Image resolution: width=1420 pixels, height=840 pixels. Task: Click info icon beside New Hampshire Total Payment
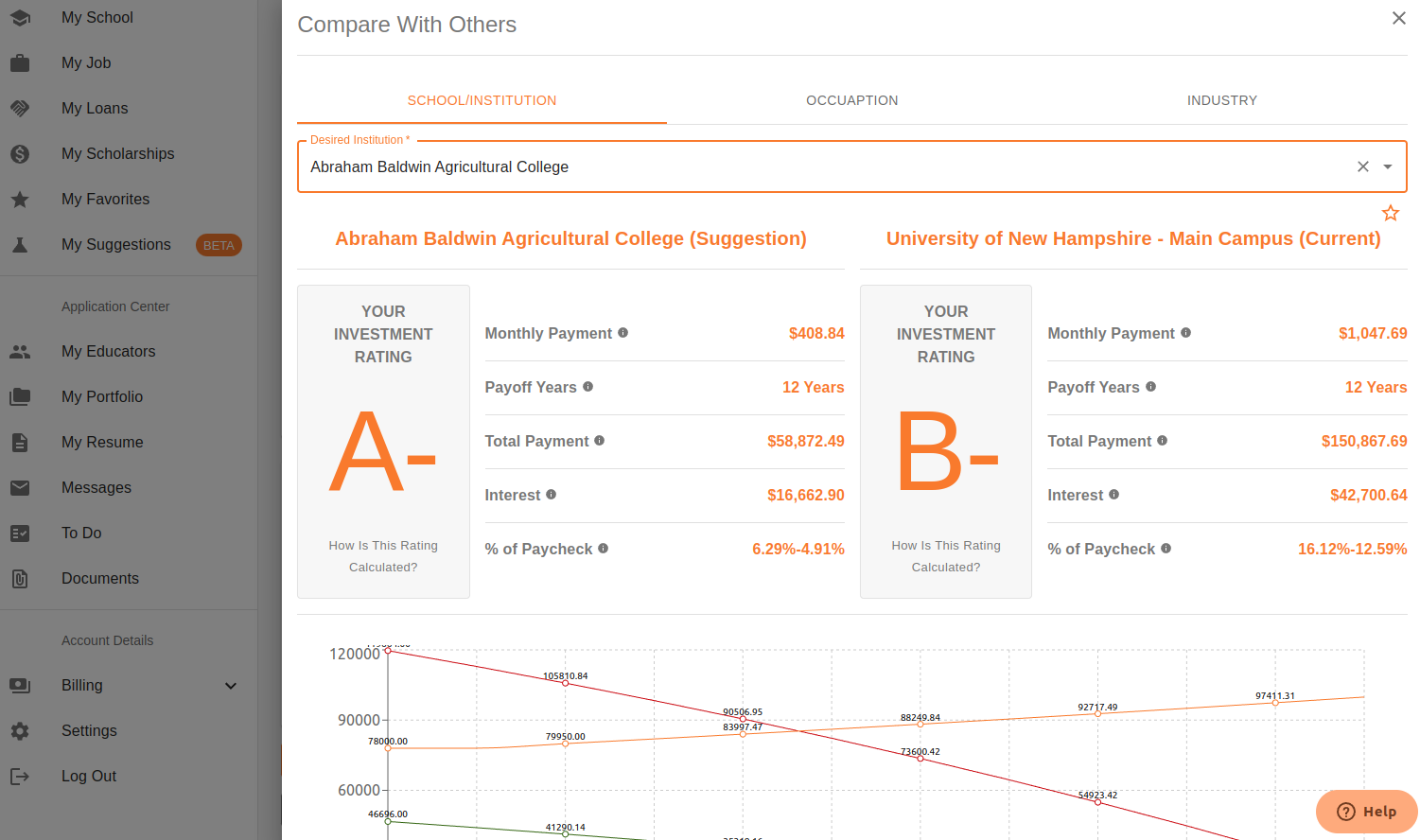point(1163,441)
